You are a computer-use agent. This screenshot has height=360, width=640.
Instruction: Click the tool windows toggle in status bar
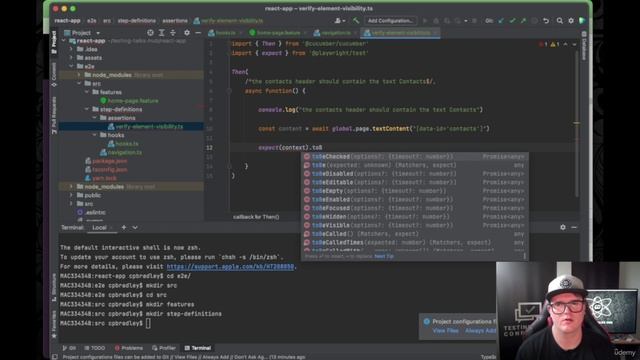(55, 357)
